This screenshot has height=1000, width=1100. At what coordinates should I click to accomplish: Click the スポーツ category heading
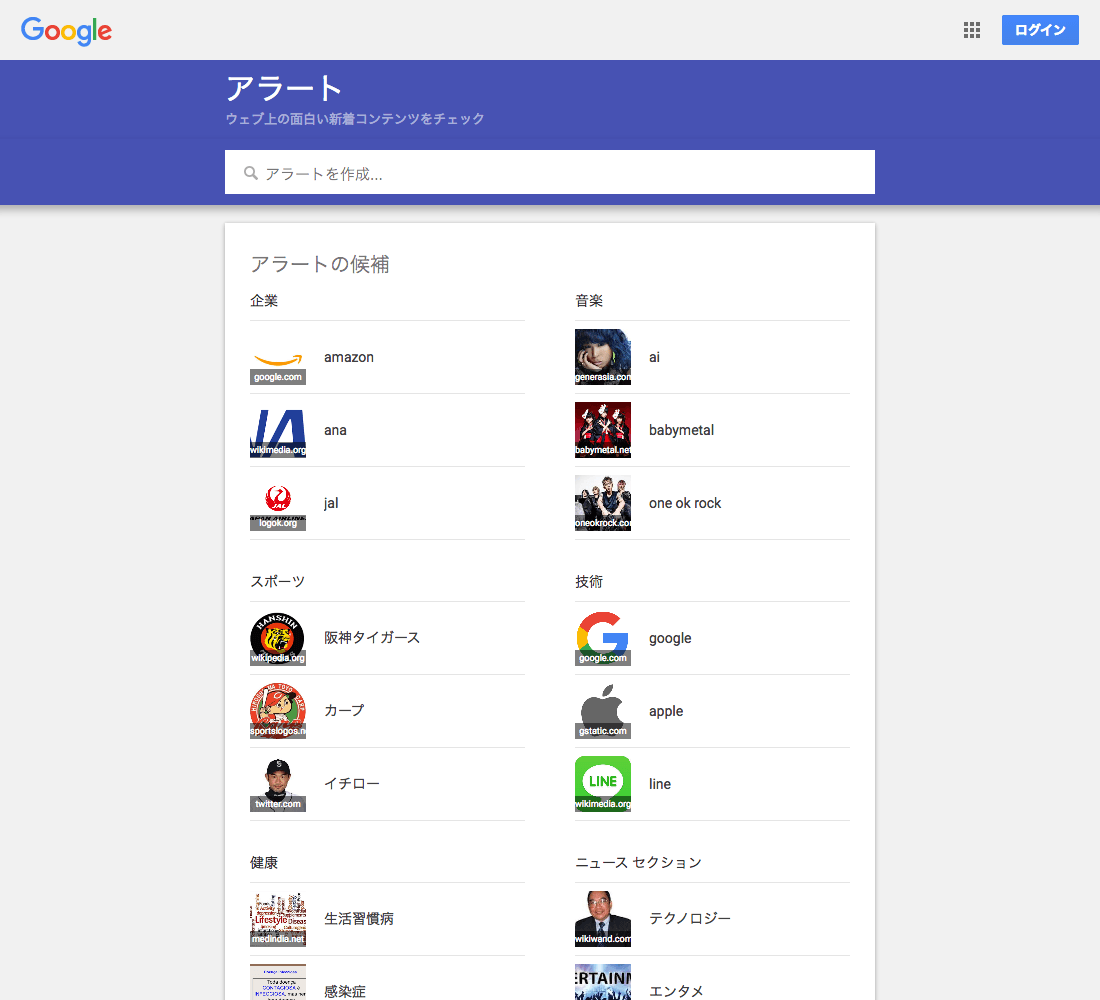[278, 582]
